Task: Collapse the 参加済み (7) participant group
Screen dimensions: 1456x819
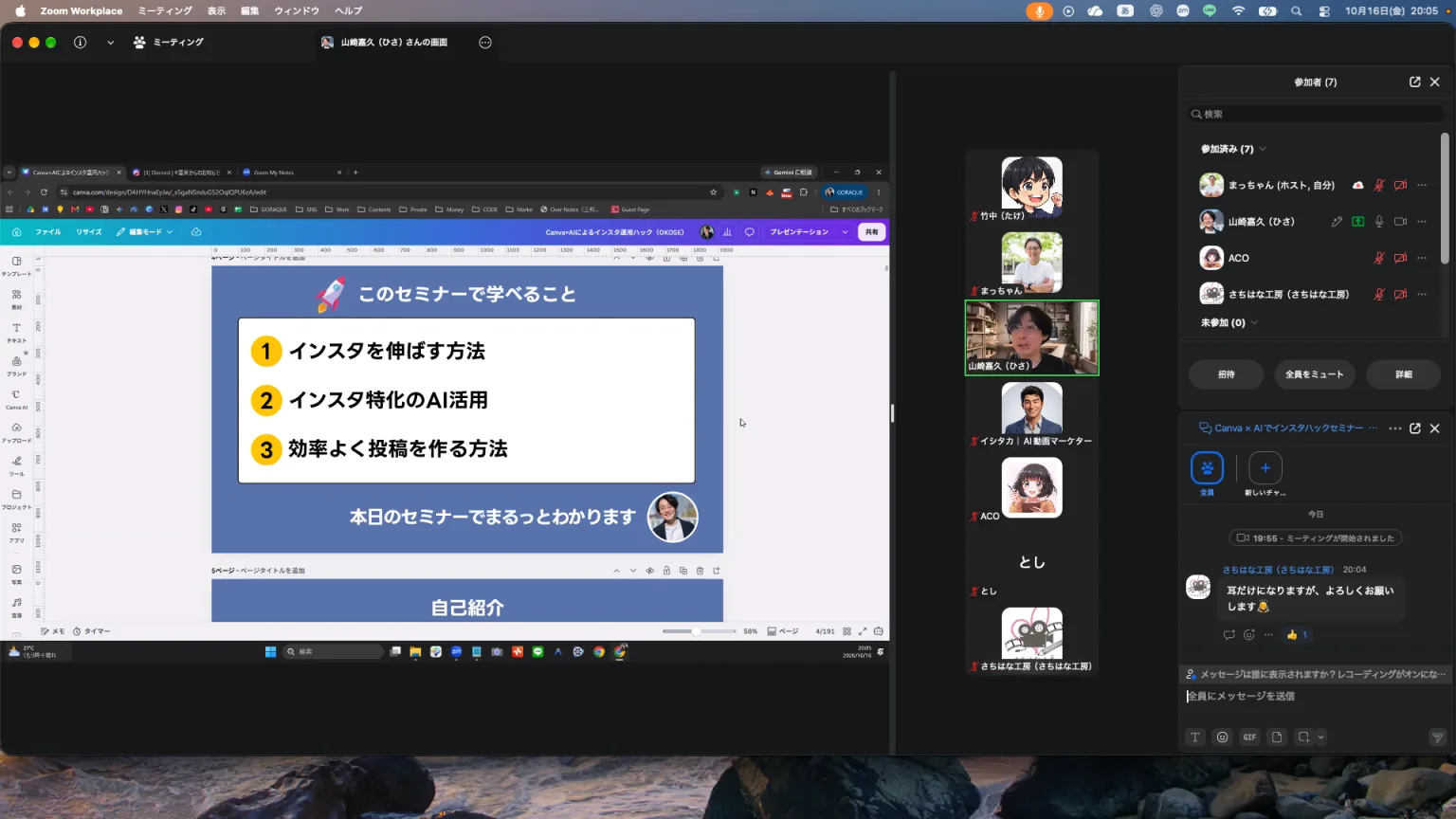Action: tap(1263, 149)
